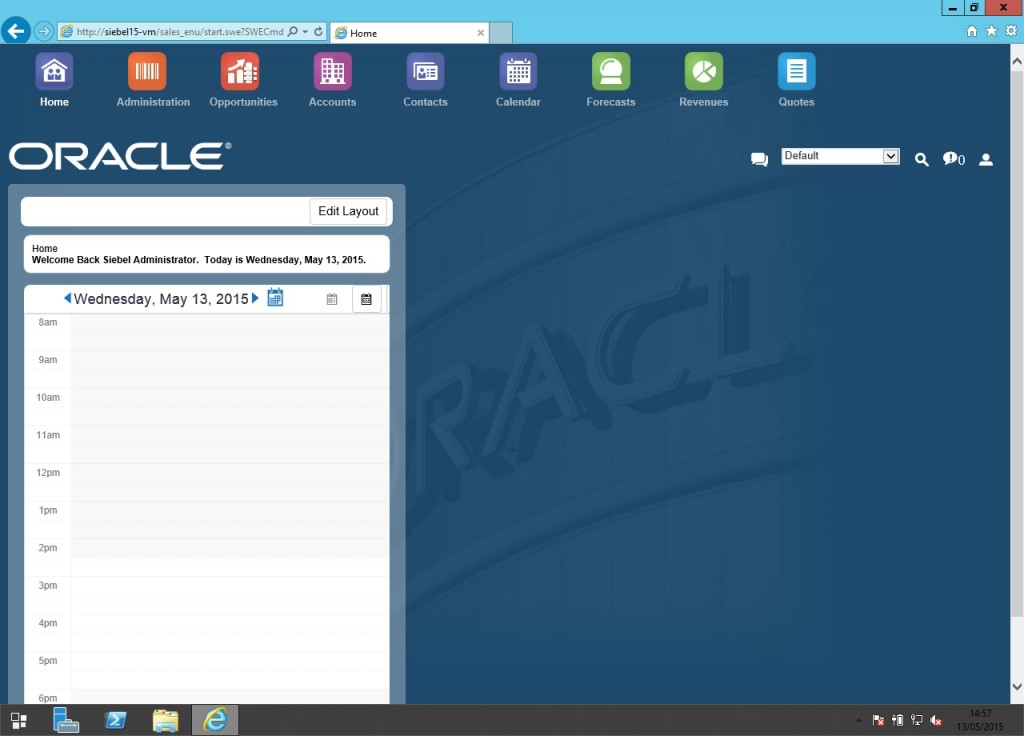Click the Edit Layout button
Image resolution: width=1024 pixels, height=736 pixels.
pyautogui.click(x=348, y=211)
